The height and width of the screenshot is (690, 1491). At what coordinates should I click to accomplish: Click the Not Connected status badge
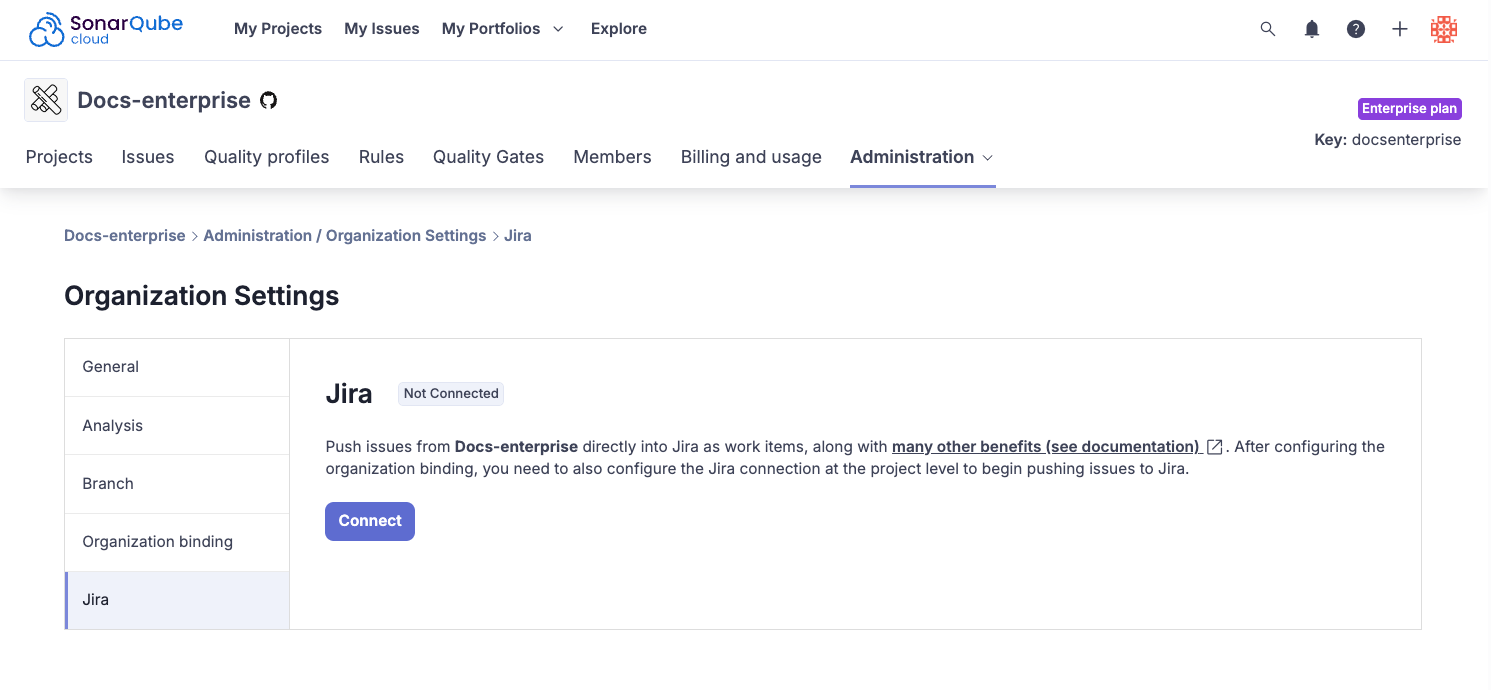click(x=451, y=394)
